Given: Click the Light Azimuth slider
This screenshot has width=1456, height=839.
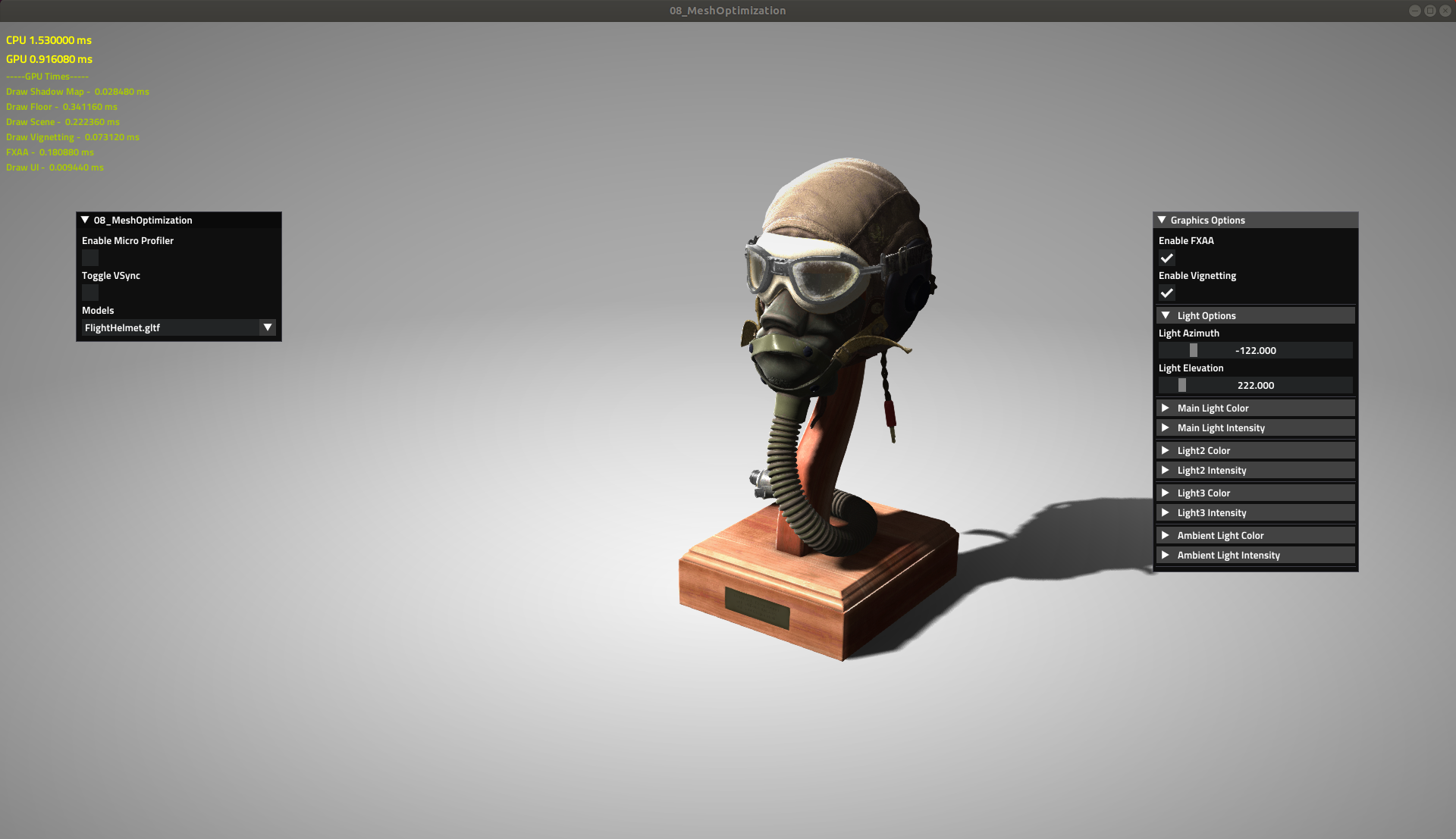Looking at the screenshot, I should 1255,350.
